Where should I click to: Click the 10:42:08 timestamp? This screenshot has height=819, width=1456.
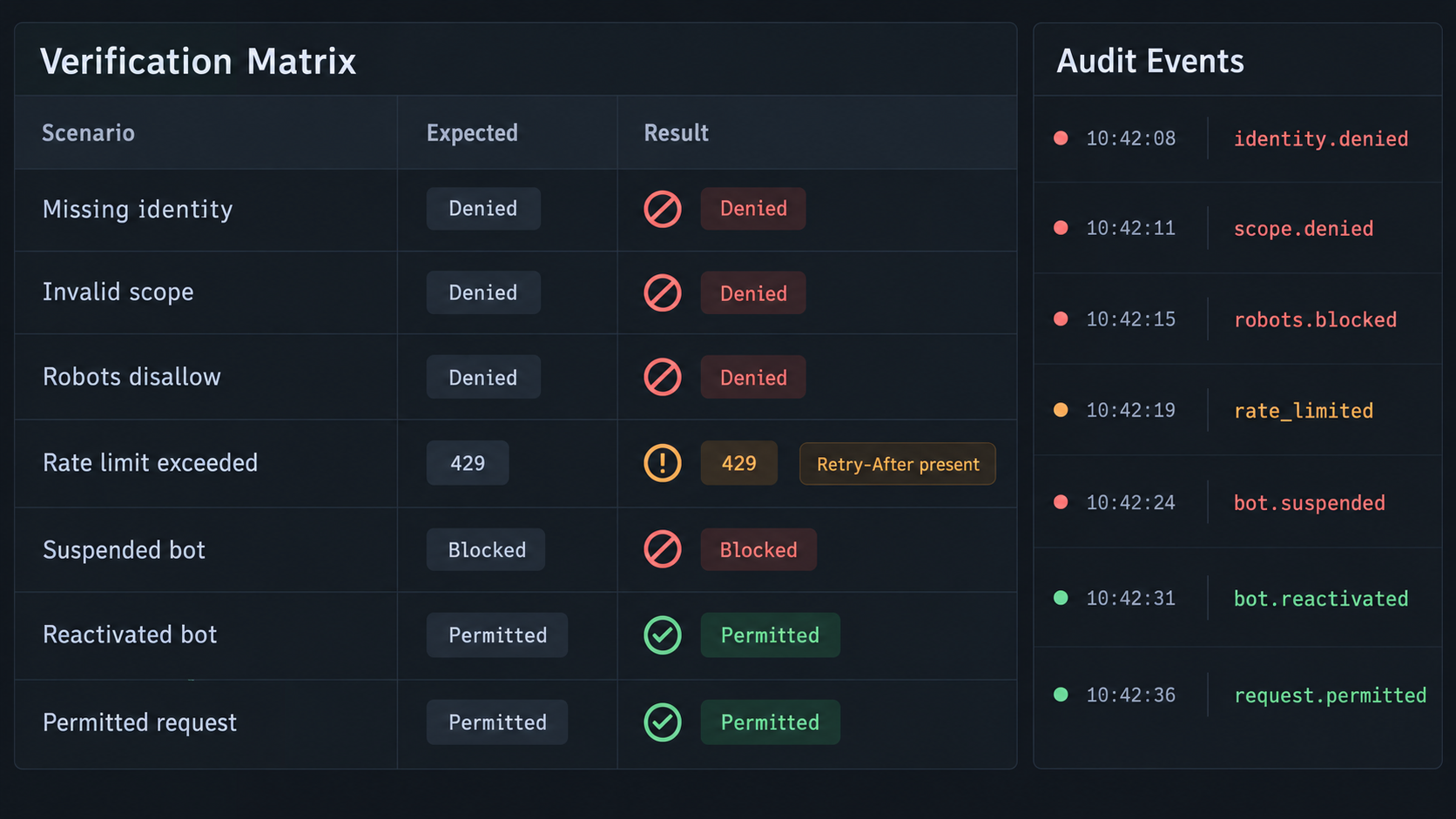[x=1130, y=138]
